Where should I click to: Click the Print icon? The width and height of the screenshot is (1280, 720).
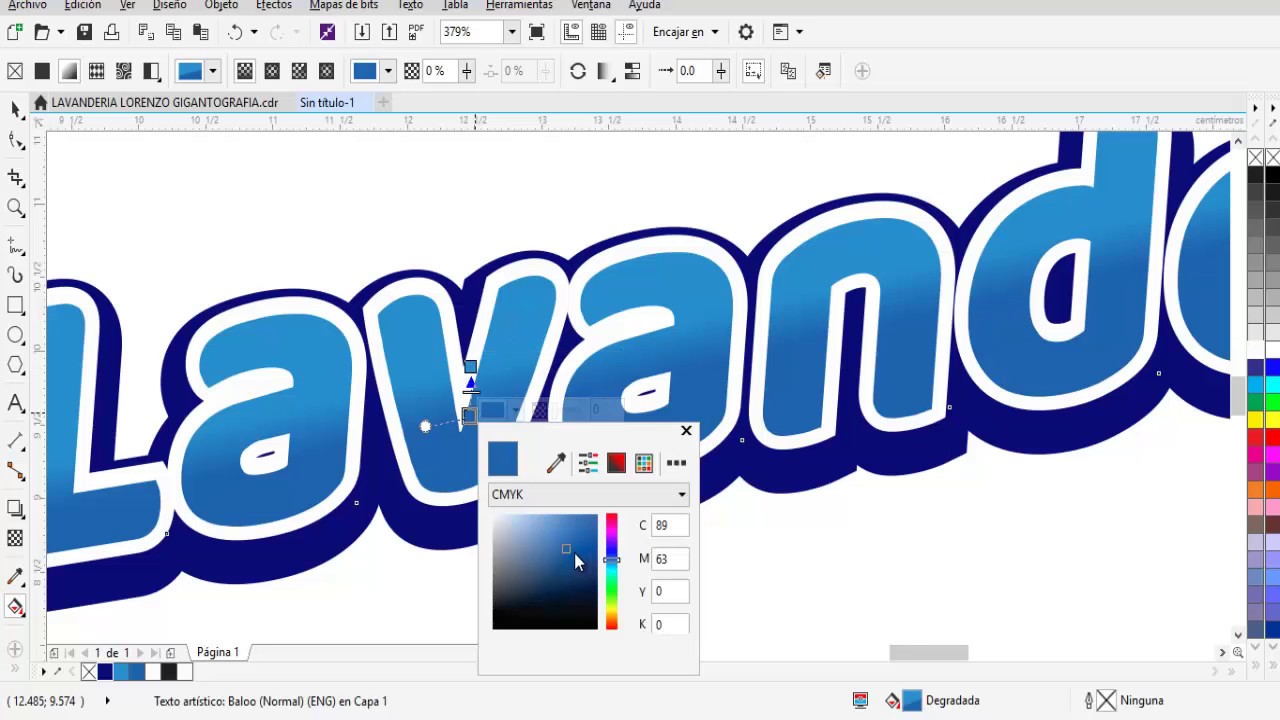(112, 32)
